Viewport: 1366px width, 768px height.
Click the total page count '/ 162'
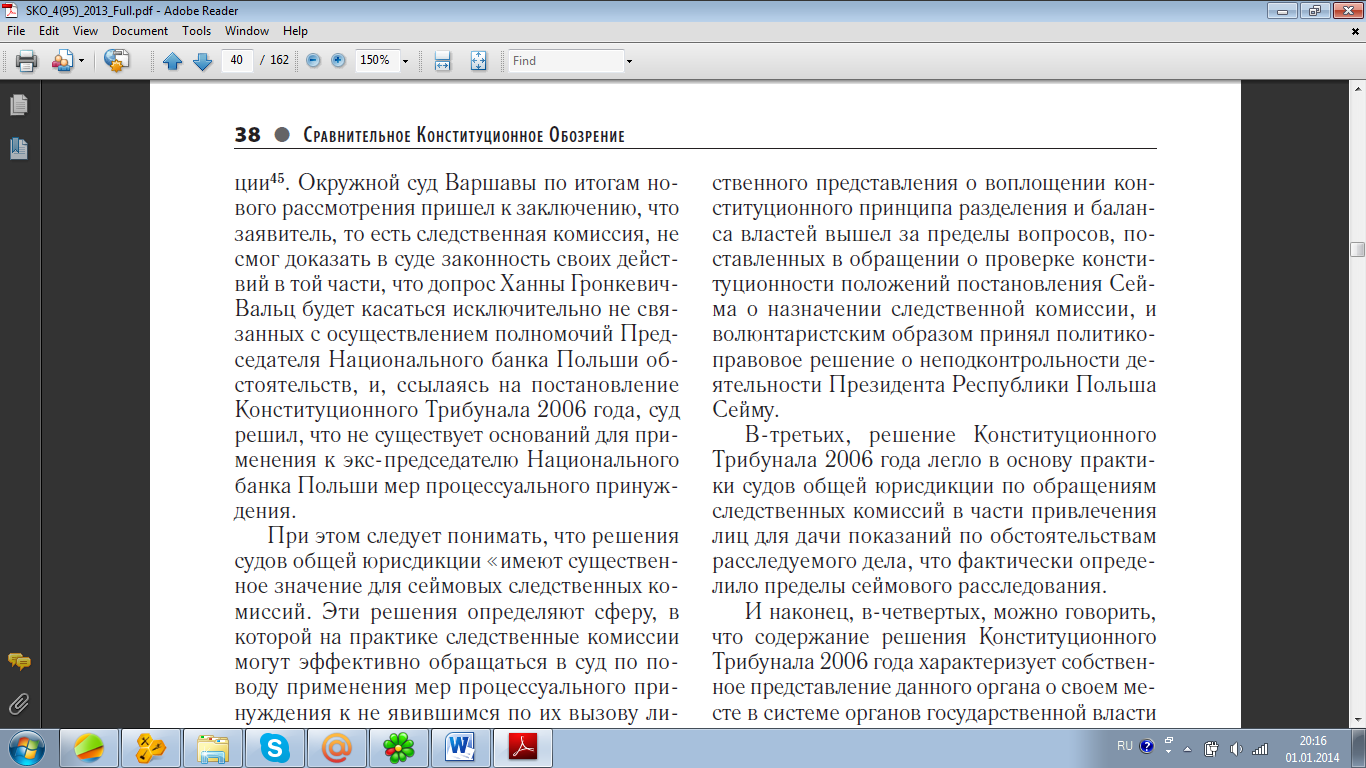(274, 60)
